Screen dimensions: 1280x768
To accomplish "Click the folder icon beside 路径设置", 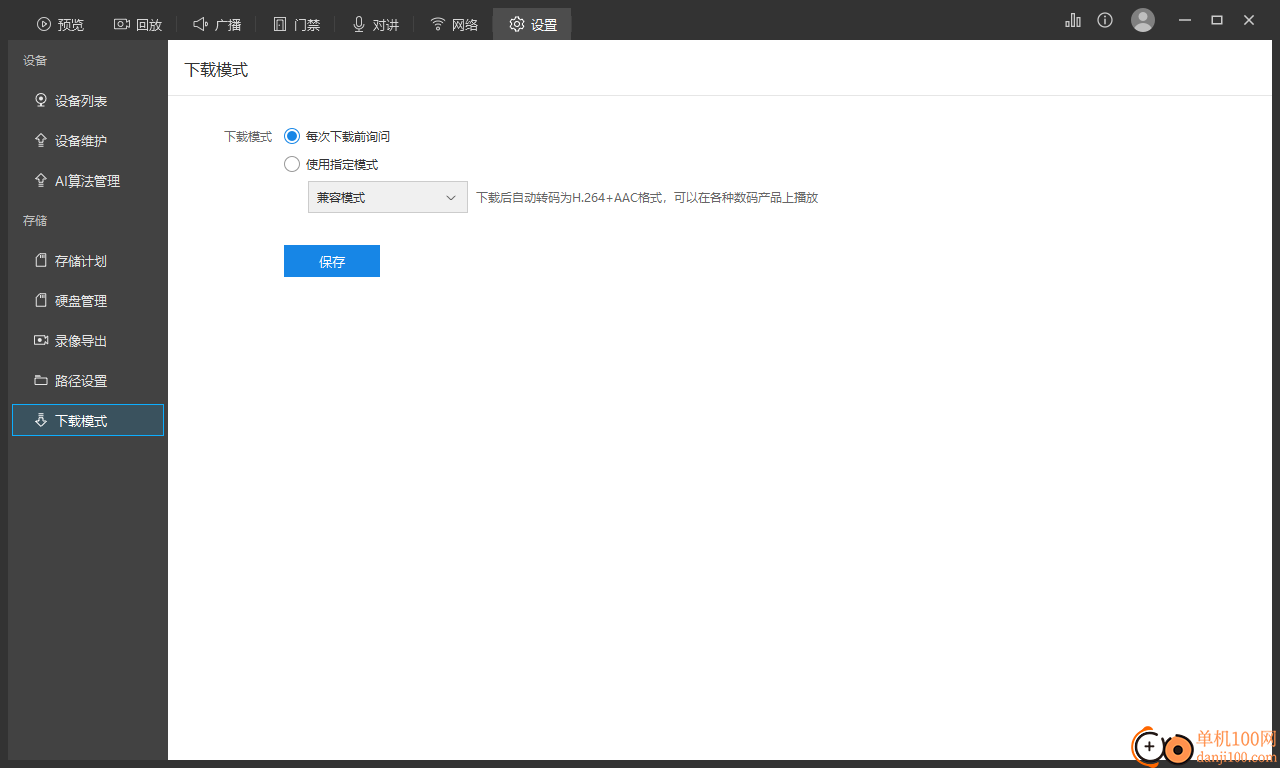I will coord(41,380).
